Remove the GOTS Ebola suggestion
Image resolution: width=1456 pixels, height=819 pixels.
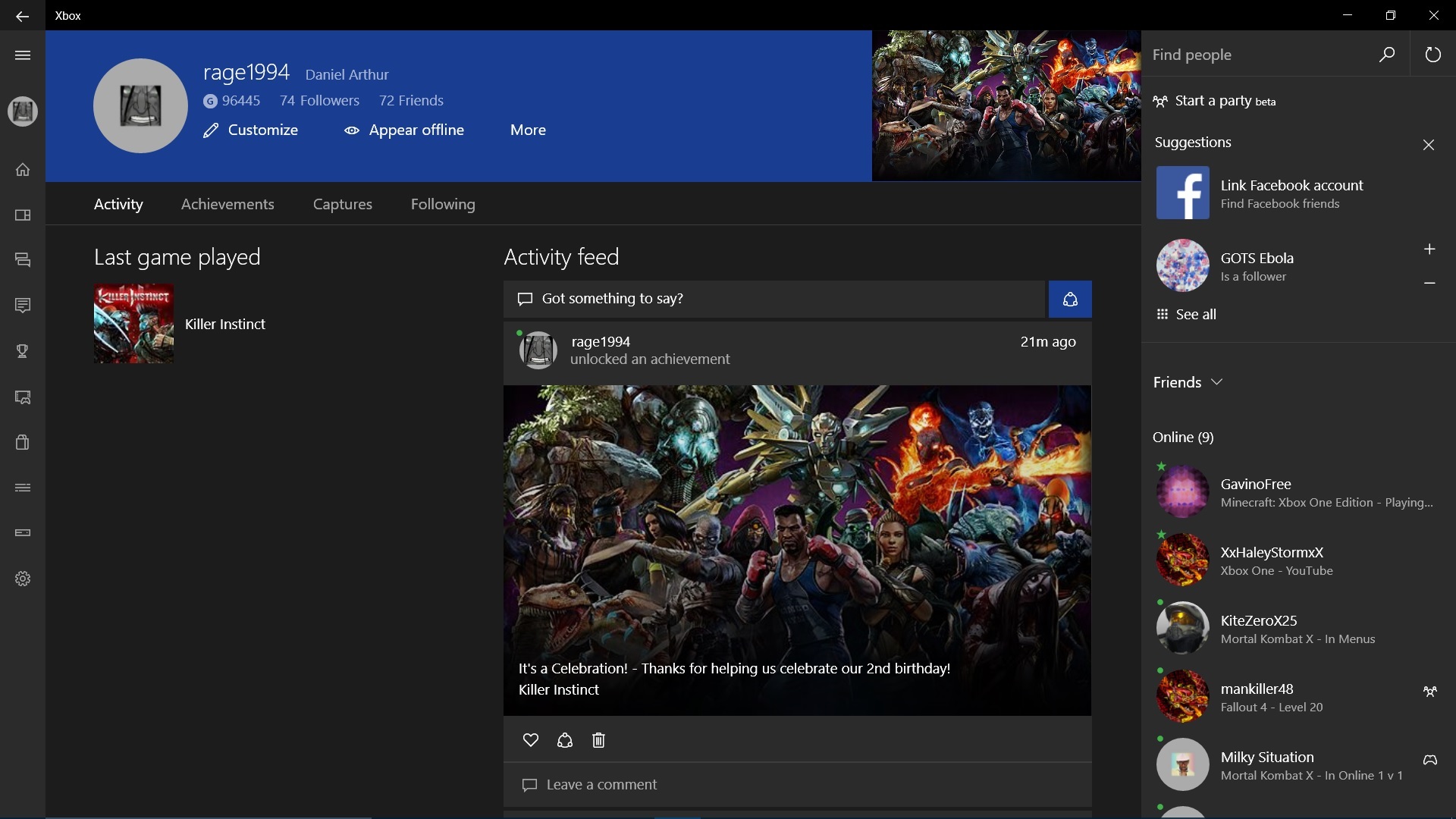point(1429,283)
